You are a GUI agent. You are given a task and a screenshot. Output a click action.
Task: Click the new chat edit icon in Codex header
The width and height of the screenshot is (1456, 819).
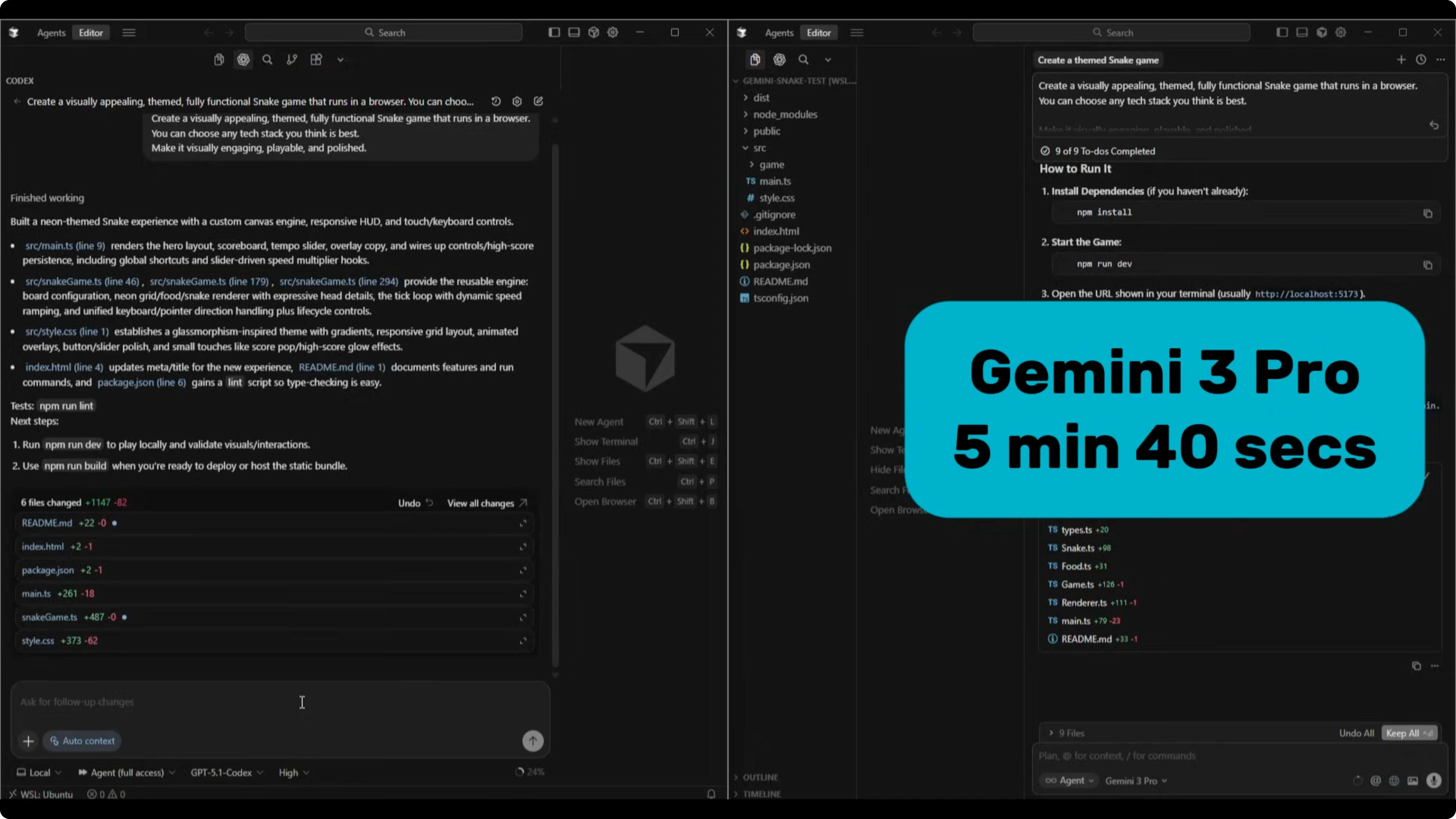538,101
